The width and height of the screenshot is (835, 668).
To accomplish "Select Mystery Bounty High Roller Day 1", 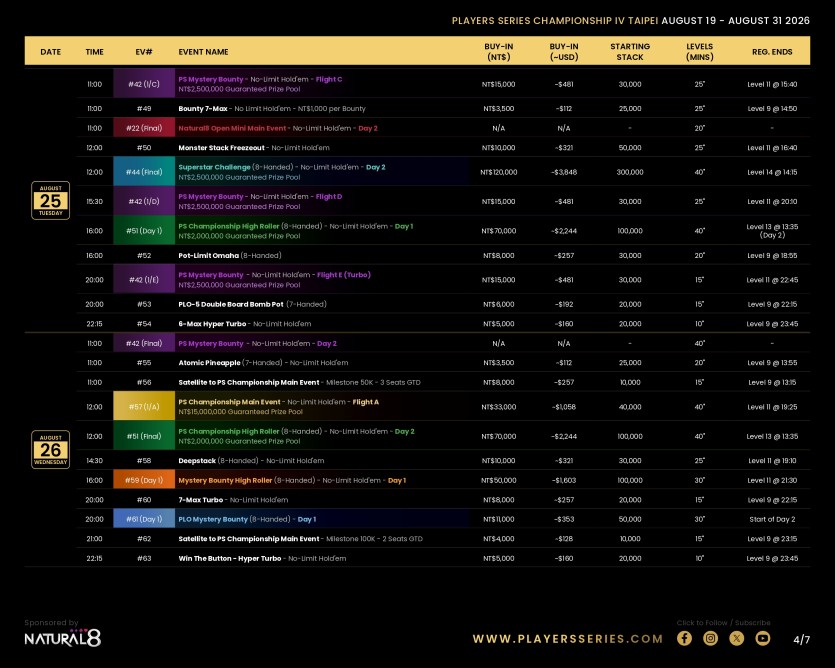I will point(292,480).
